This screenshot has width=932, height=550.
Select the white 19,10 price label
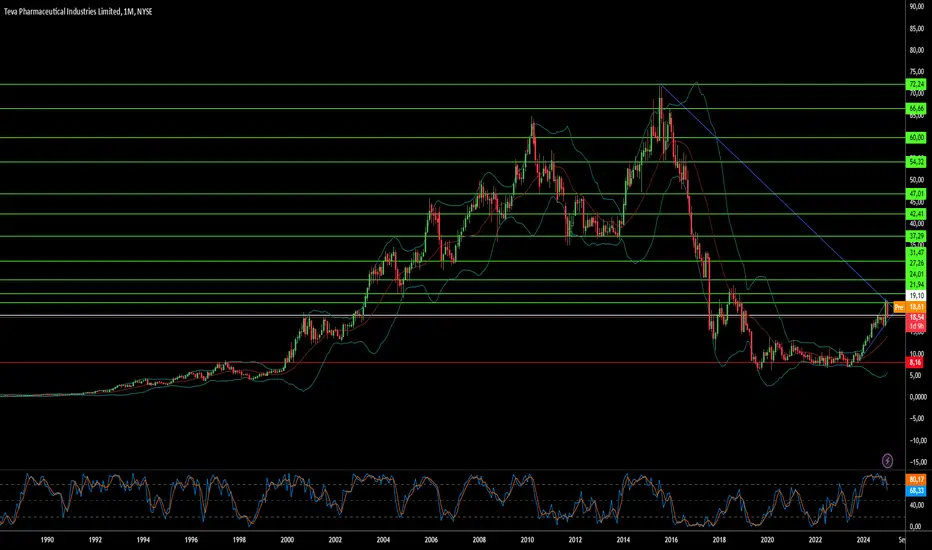coord(915,296)
